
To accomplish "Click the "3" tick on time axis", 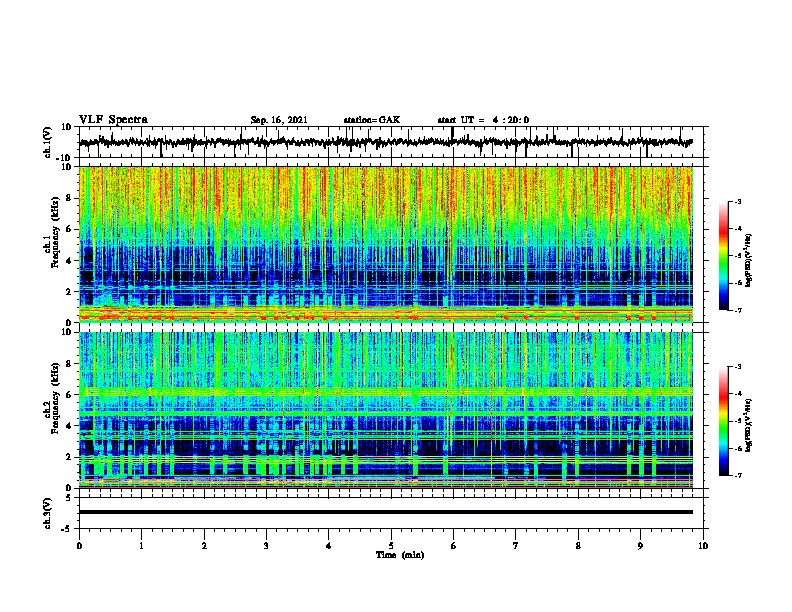I will pos(266,546).
